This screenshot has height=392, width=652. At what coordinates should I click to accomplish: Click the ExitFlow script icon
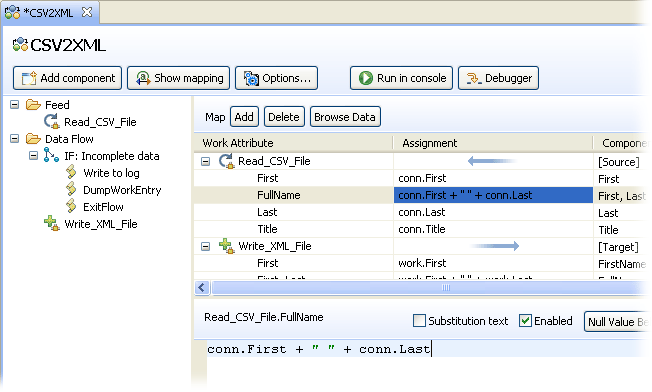tap(71, 206)
